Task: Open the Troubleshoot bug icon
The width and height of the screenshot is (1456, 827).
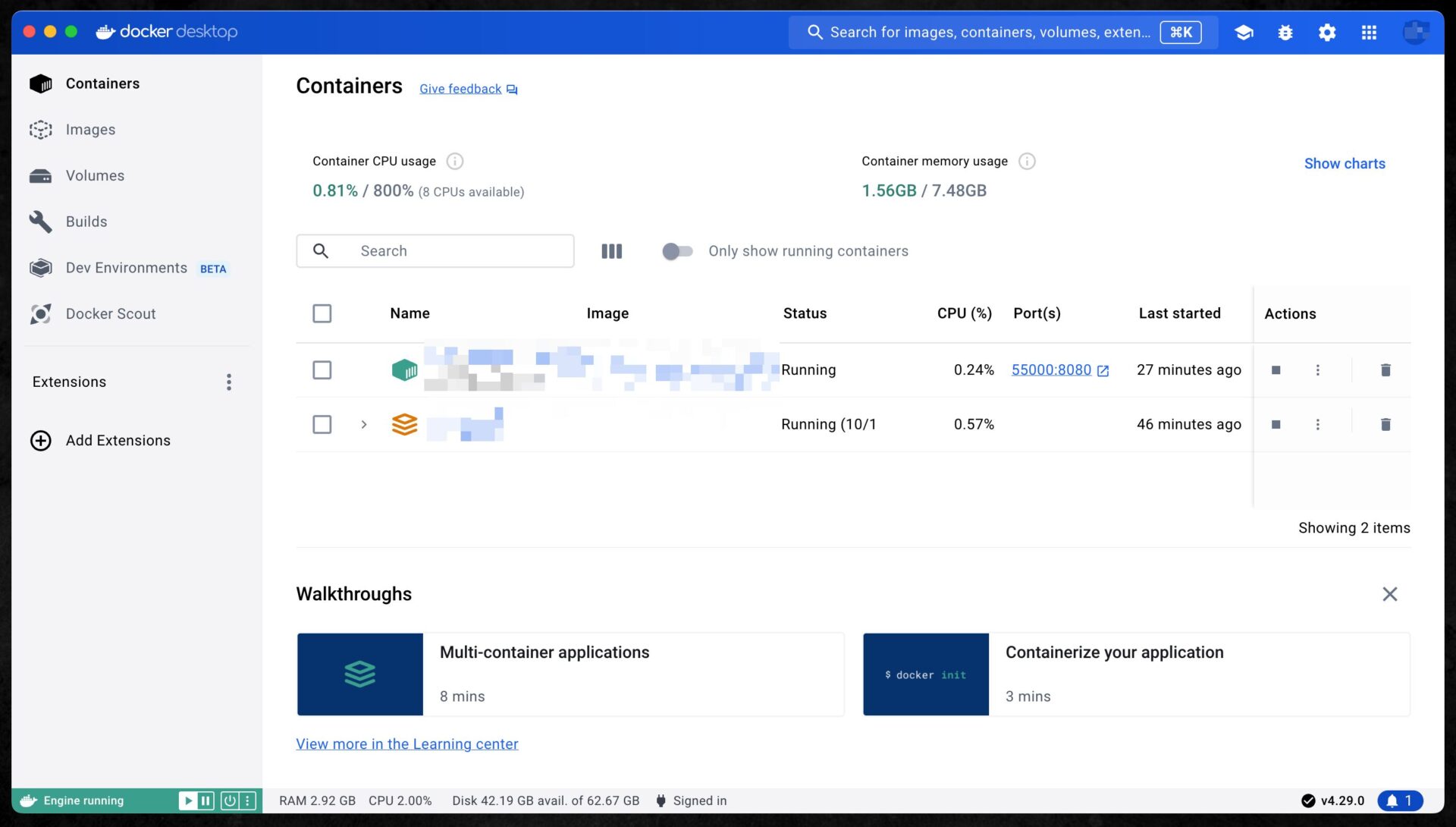Action: pos(1285,33)
